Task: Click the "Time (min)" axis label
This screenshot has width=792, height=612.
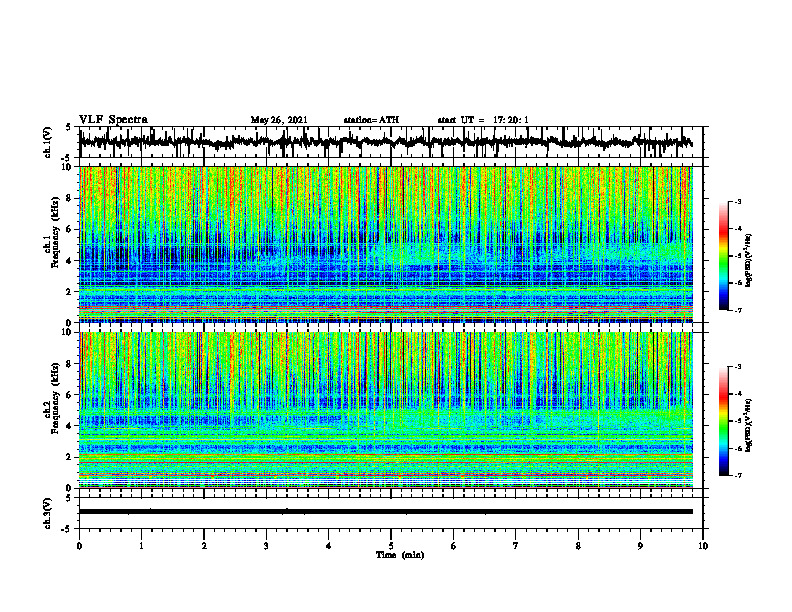Action: (400, 555)
